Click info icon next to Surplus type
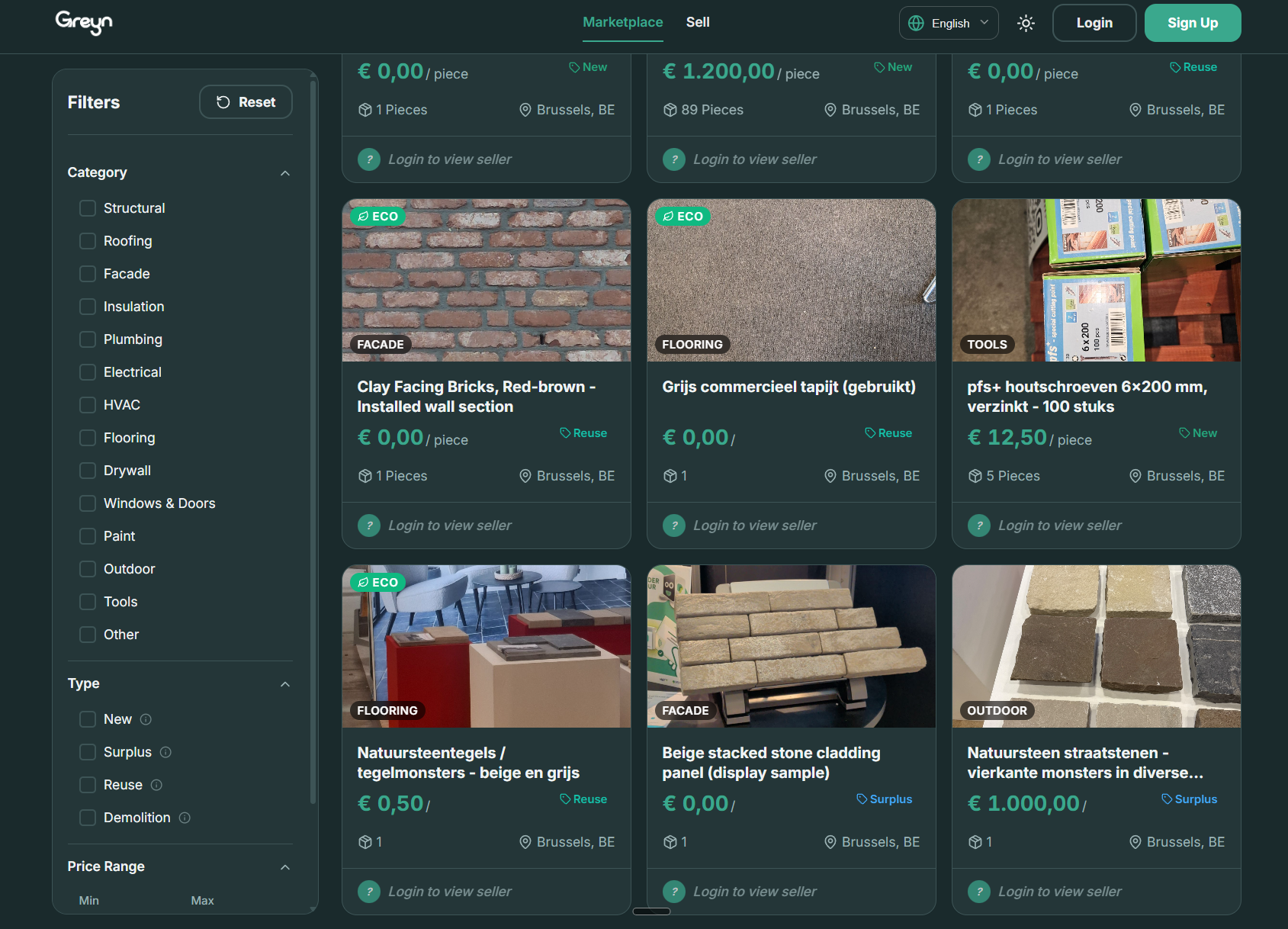1288x929 pixels. (x=165, y=752)
